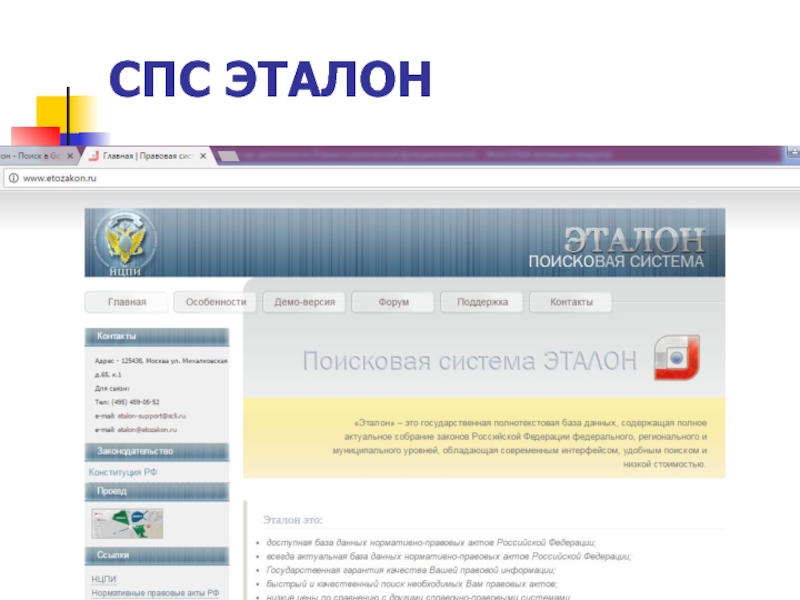Click the ЭТАЛОН Поисковая система banner title

click(616, 248)
